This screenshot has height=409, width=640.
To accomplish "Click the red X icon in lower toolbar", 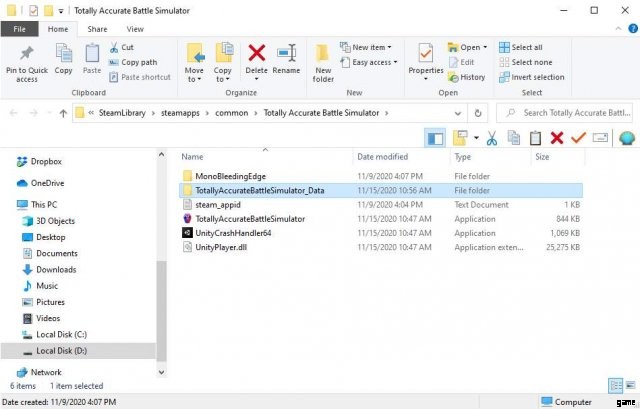I will tap(556, 138).
